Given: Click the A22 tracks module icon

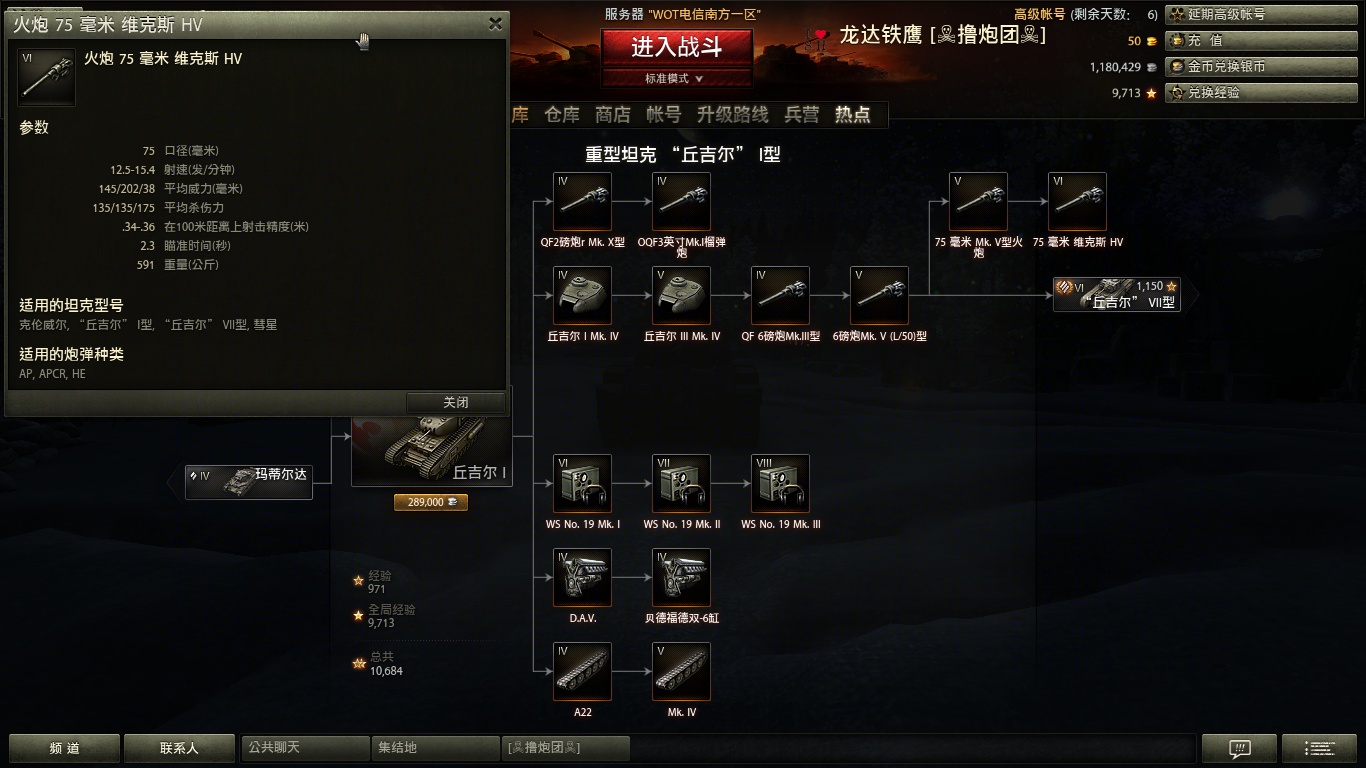Looking at the screenshot, I should click(582, 671).
